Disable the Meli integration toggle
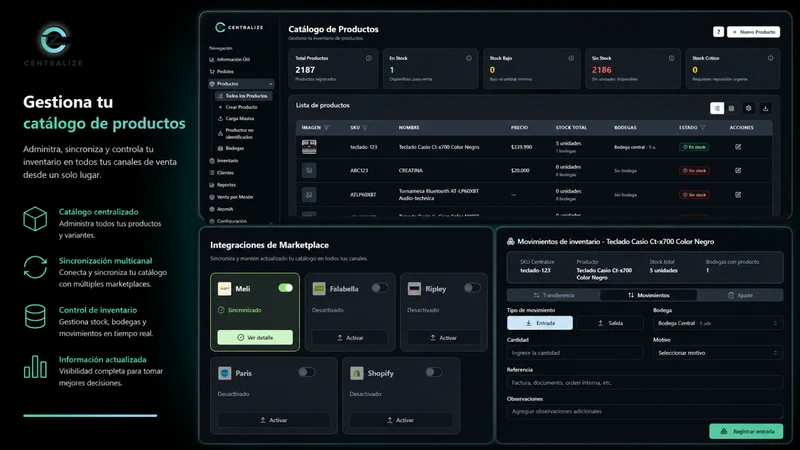Viewport: 800px width, 450px height. click(286, 288)
